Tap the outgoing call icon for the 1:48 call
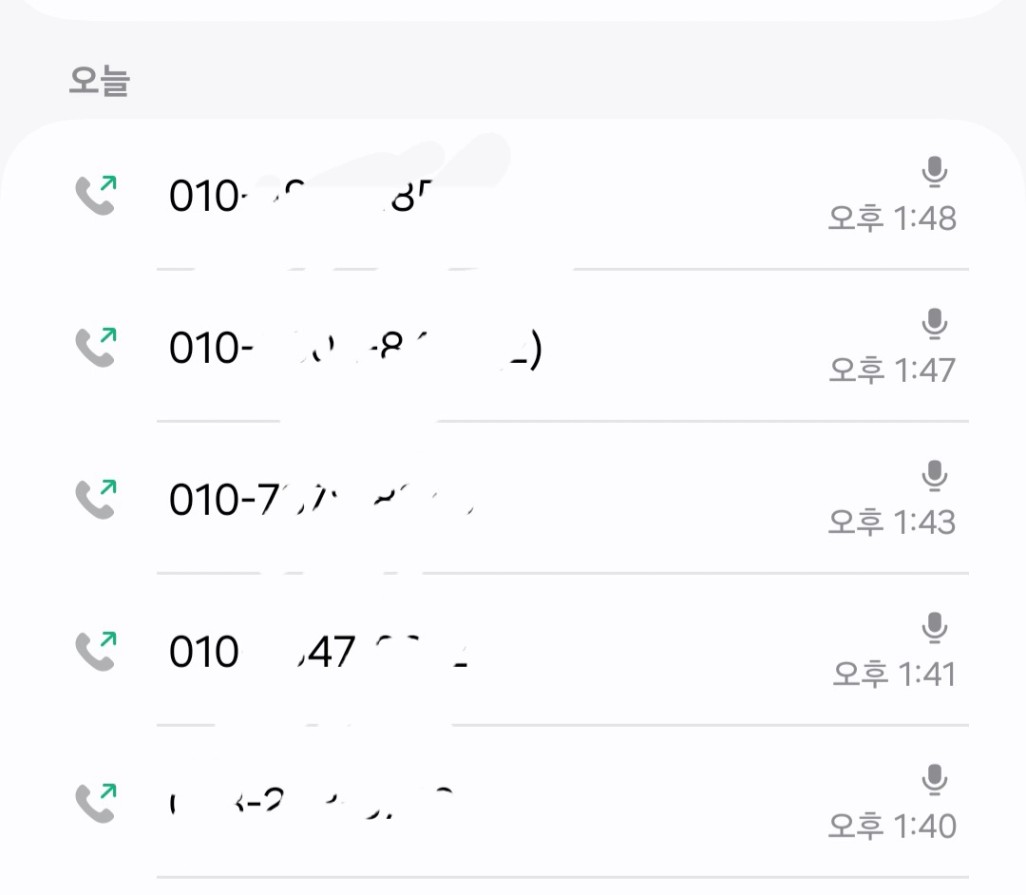This screenshot has height=895, width=1026. [96, 196]
